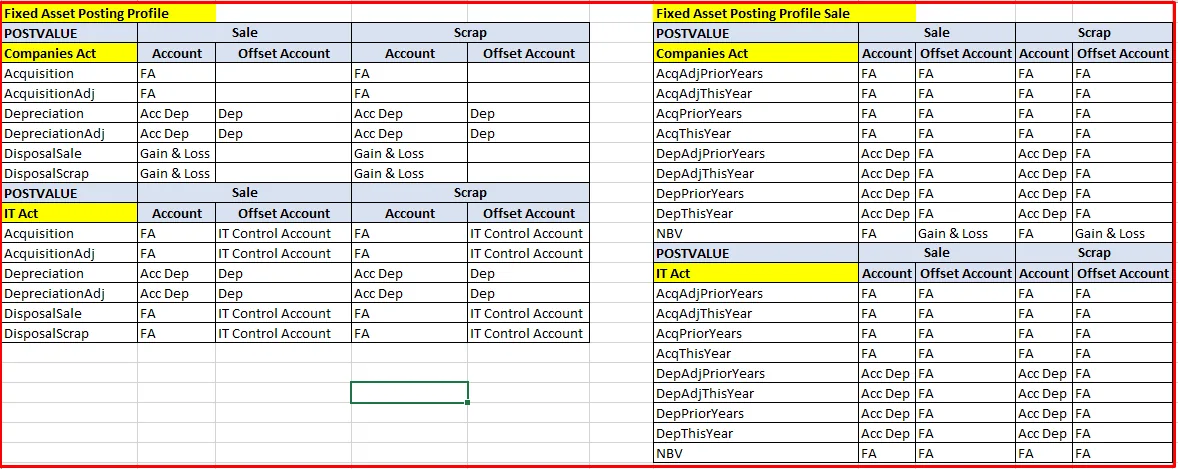The height and width of the screenshot is (469, 1178).
Task: Click 'AcqAdjPriorYears' label in right IT Act table
Action: point(709,294)
